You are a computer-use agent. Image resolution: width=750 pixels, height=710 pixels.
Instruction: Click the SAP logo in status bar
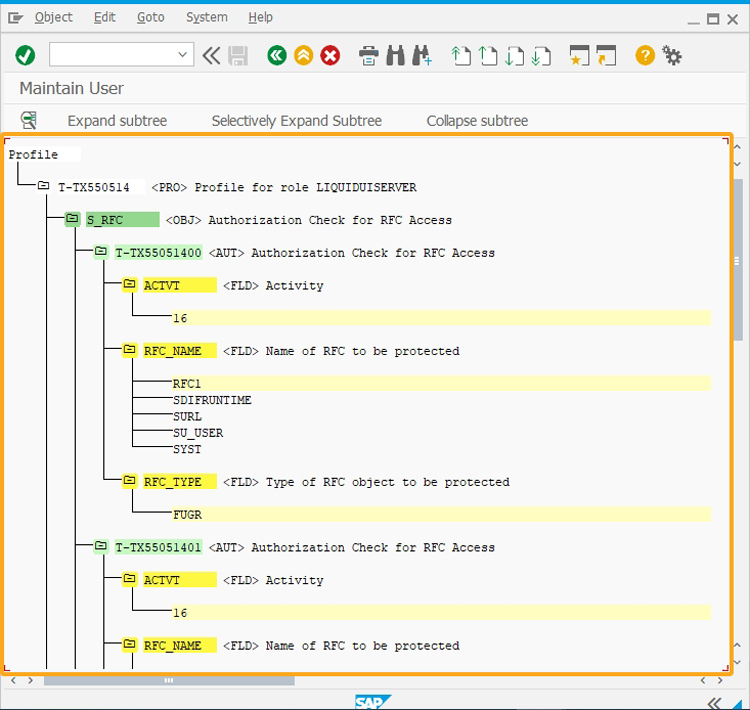click(x=373, y=702)
